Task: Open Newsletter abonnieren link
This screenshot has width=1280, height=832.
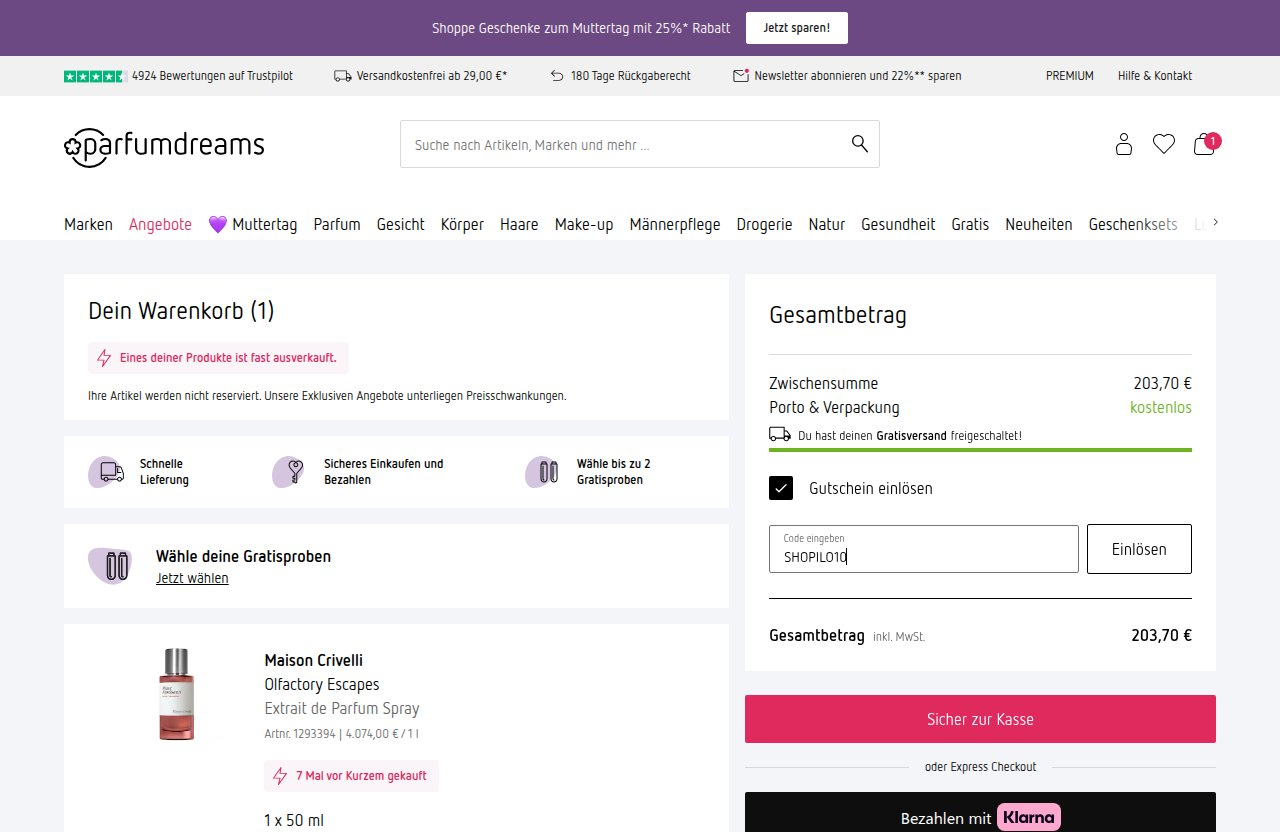Action: point(858,76)
